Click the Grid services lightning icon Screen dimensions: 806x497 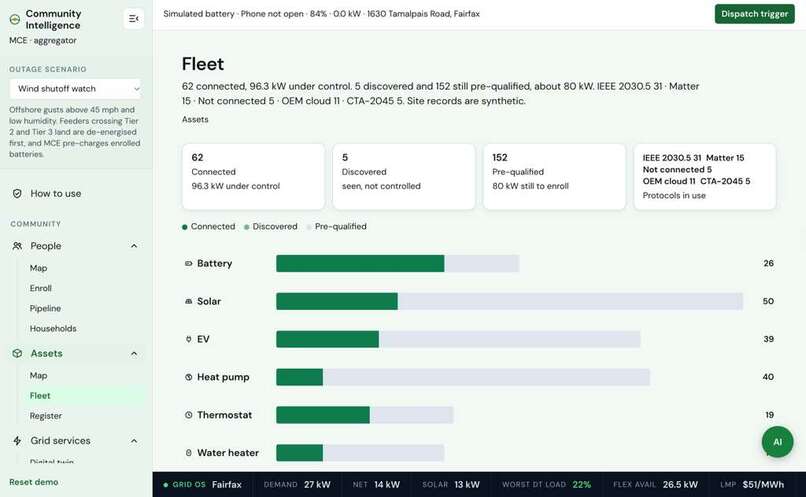[x=17, y=441]
